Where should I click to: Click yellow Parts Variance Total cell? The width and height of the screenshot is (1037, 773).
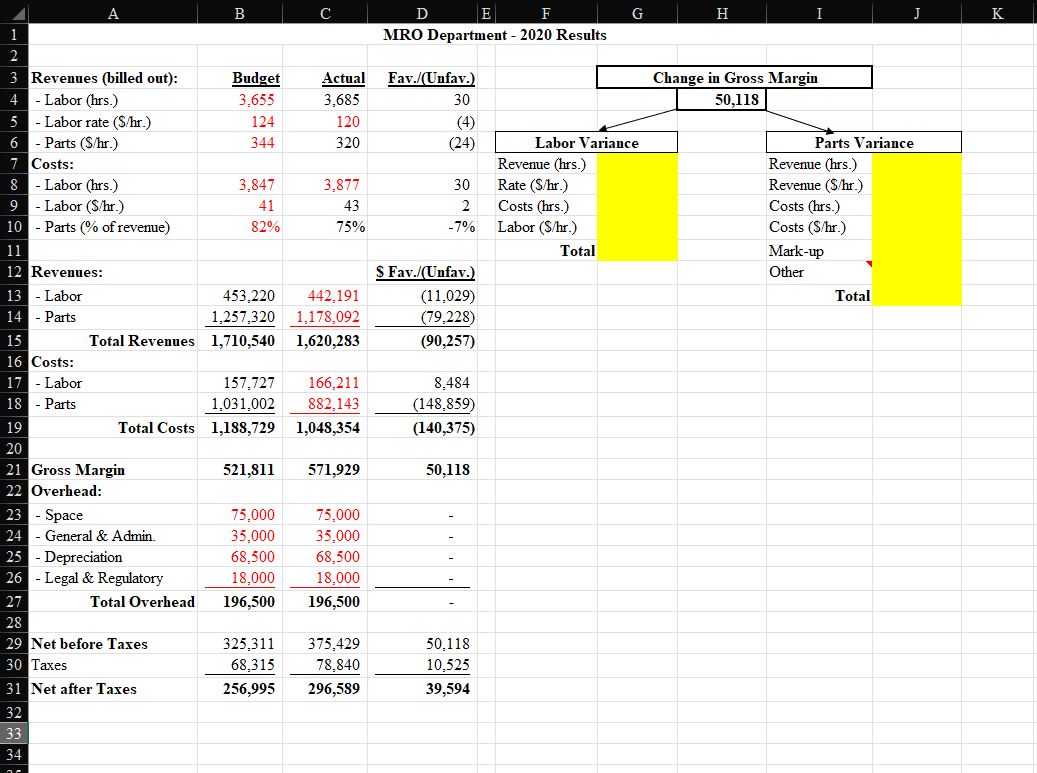point(917,296)
